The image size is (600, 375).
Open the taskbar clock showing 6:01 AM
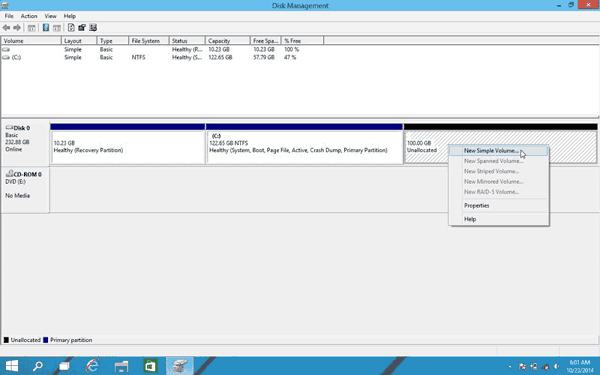click(579, 366)
